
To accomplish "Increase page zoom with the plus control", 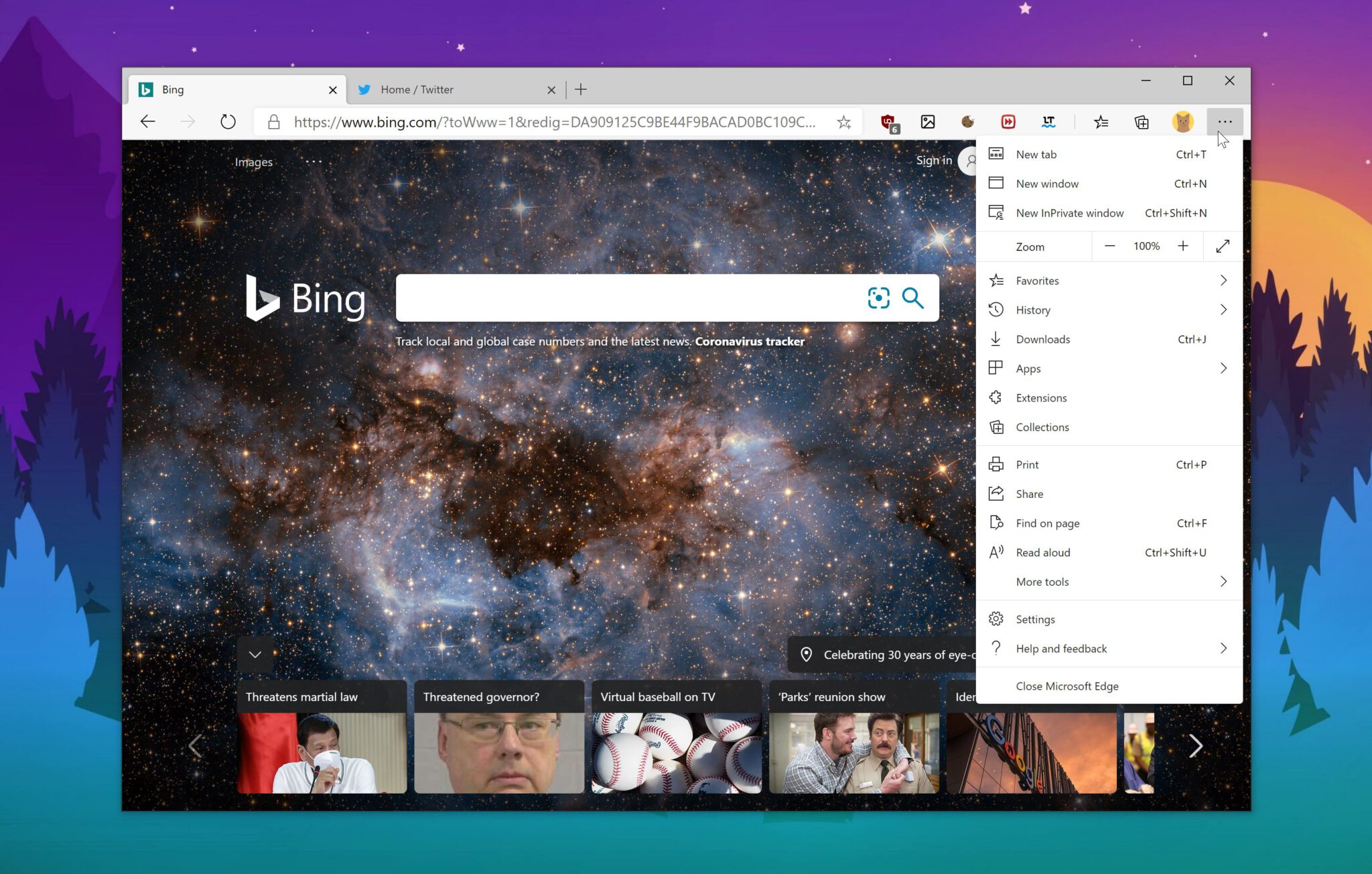I will coord(1183,246).
